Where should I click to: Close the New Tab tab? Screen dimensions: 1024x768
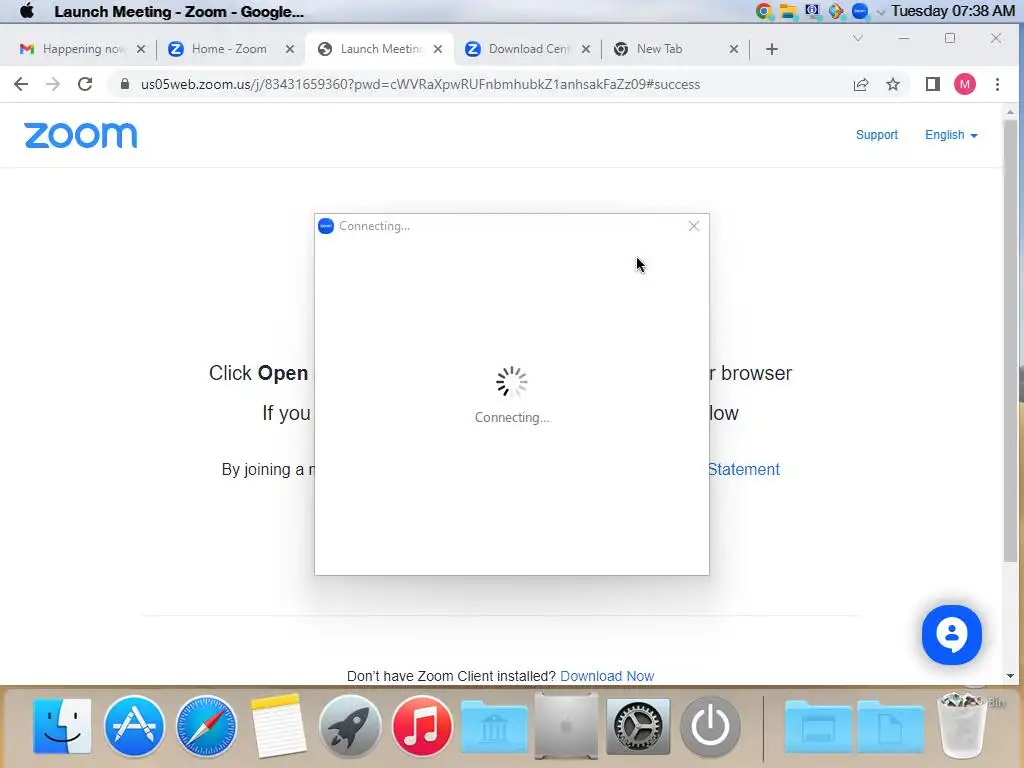click(x=734, y=49)
